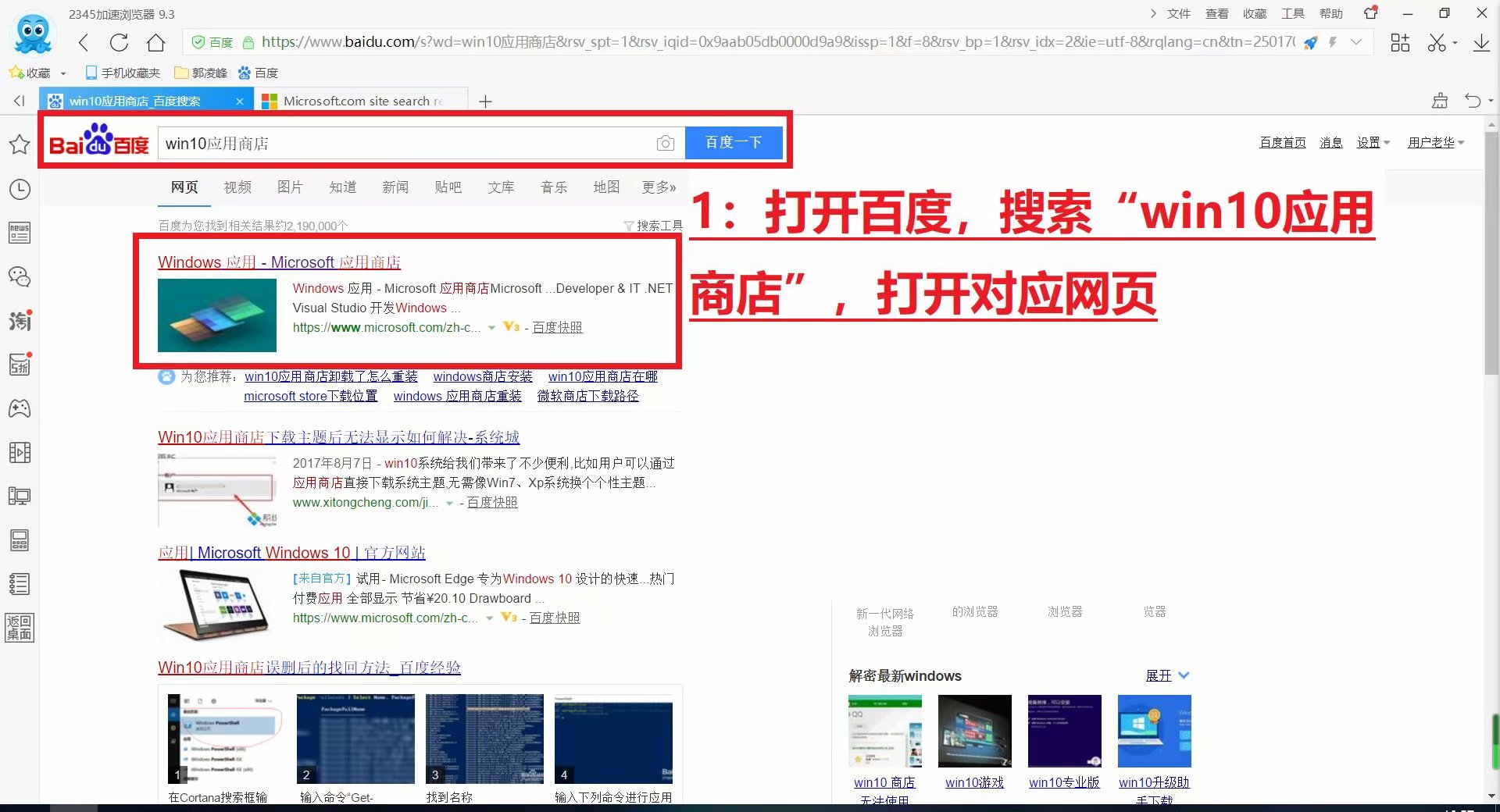Collapse the sidebar toggle left of tabs
Viewport: 1500px width, 812px height.
(x=20, y=101)
